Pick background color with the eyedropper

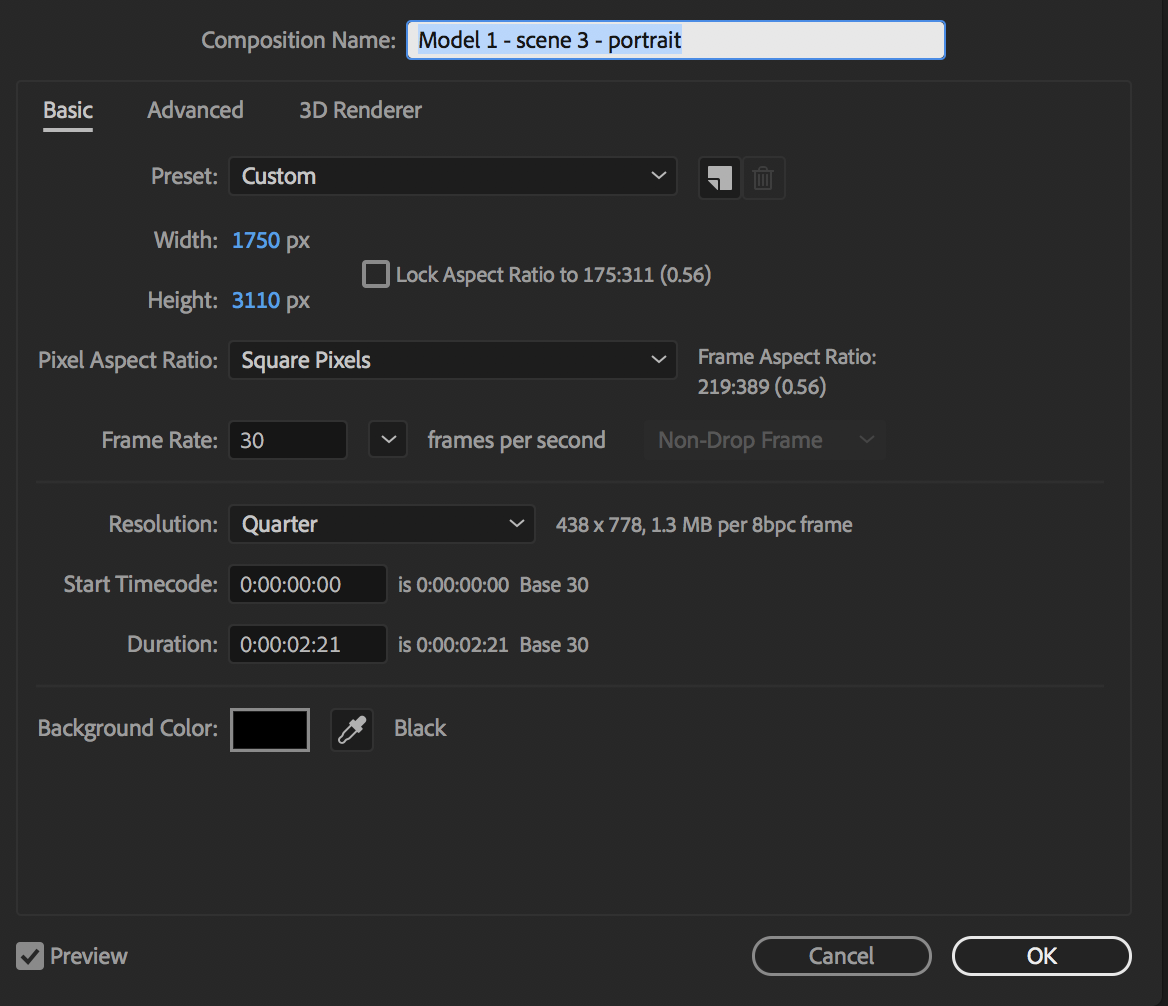(351, 730)
